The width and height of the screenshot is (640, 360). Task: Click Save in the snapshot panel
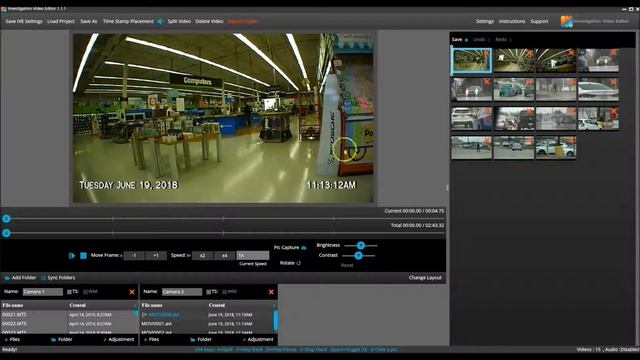pyautogui.click(x=460, y=40)
